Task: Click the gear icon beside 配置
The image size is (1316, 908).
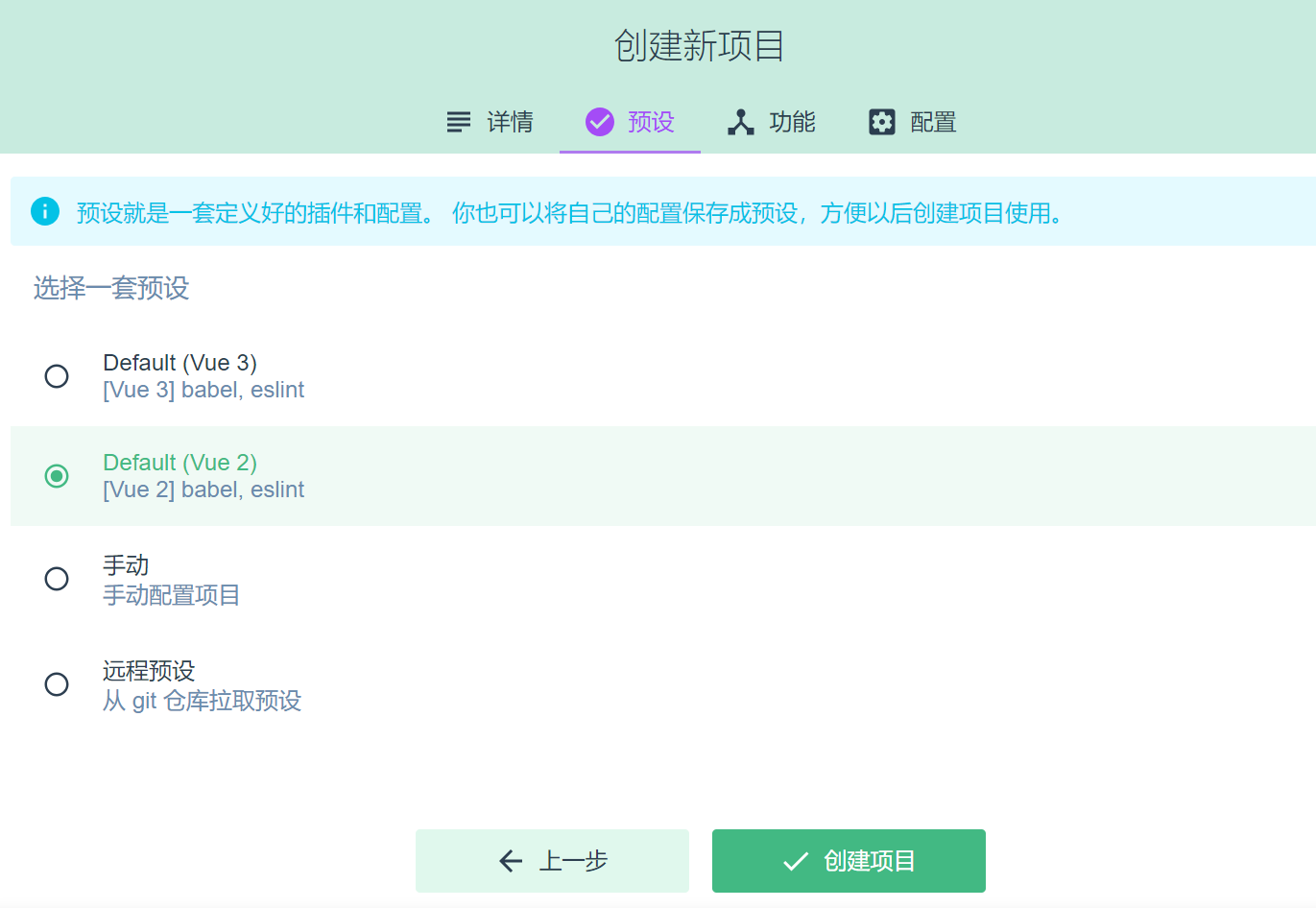Action: pos(882,122)
